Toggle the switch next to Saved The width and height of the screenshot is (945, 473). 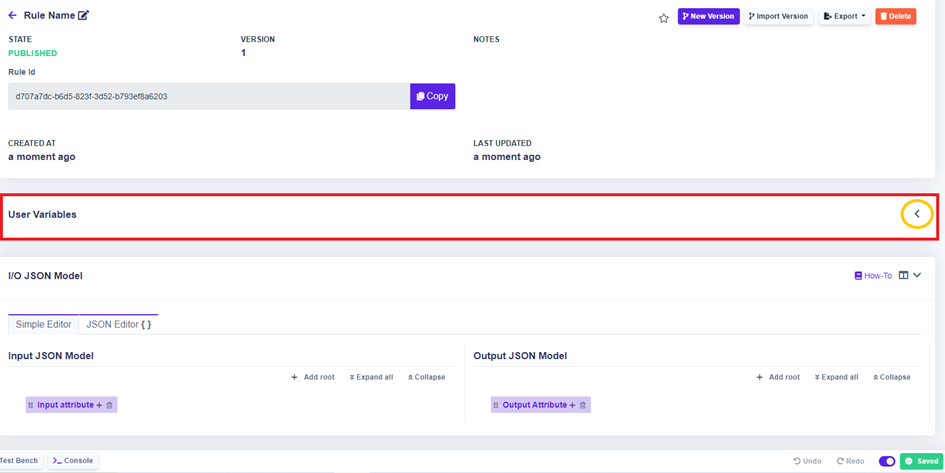[886, 461]
